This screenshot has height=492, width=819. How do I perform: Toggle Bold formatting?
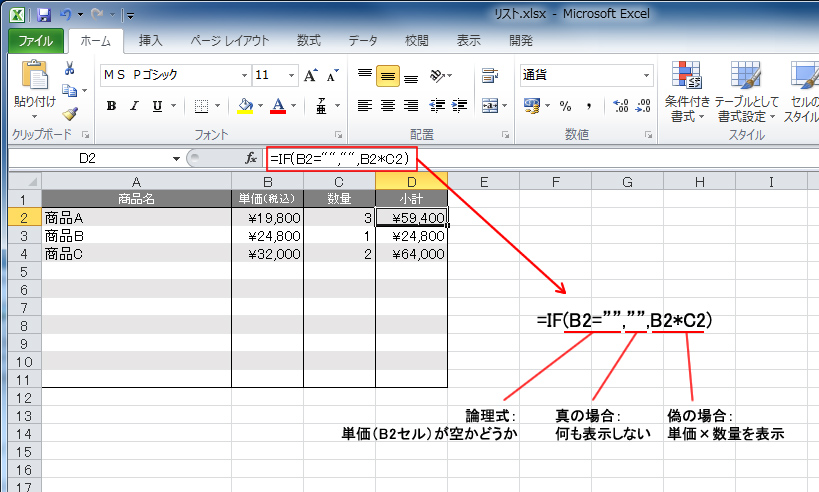point(111,106)
